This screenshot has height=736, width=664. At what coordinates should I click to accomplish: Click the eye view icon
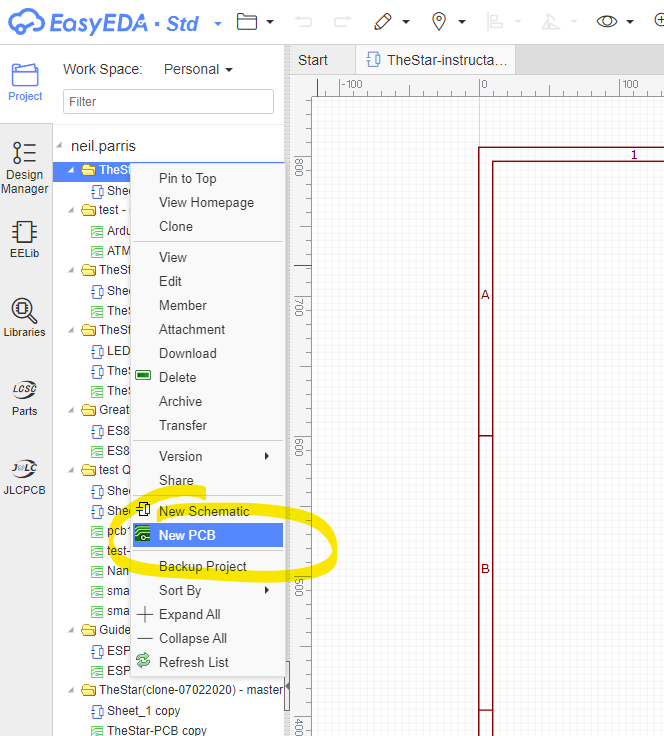[x=607, y=22]
